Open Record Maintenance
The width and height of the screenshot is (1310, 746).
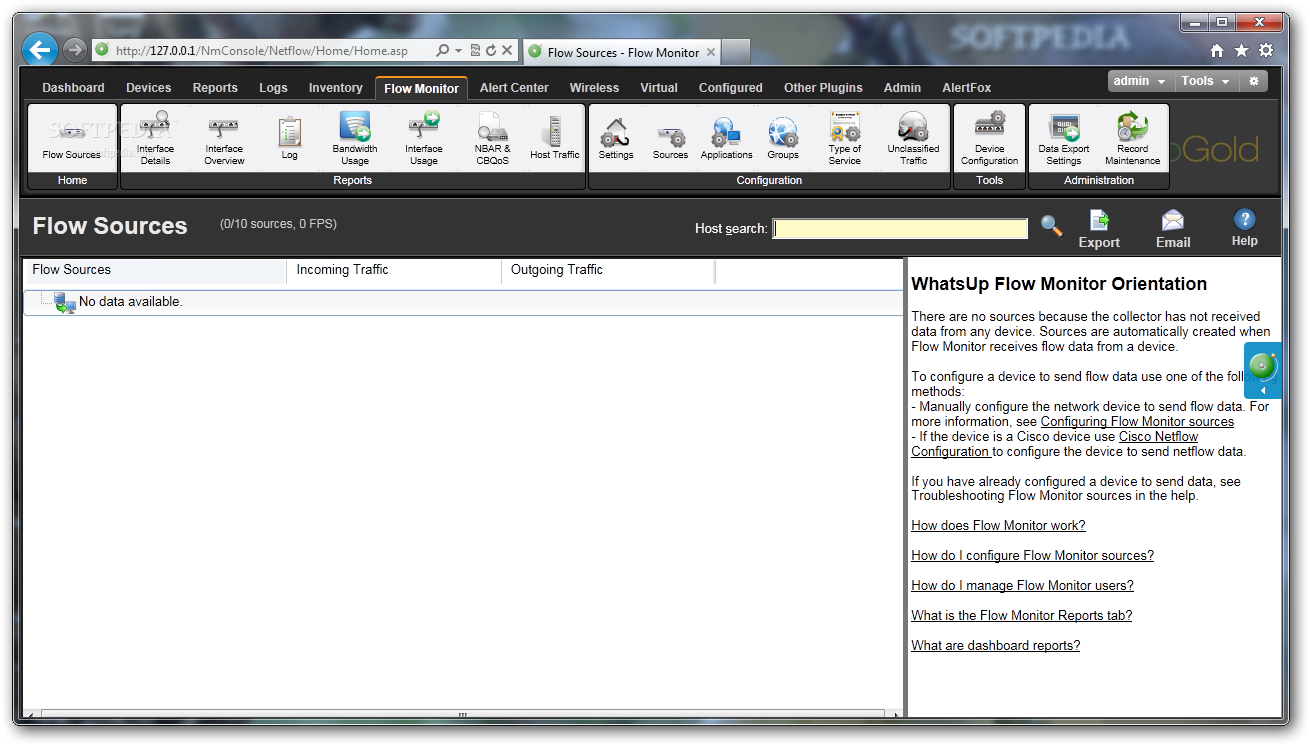click(x=1132, y=138)
